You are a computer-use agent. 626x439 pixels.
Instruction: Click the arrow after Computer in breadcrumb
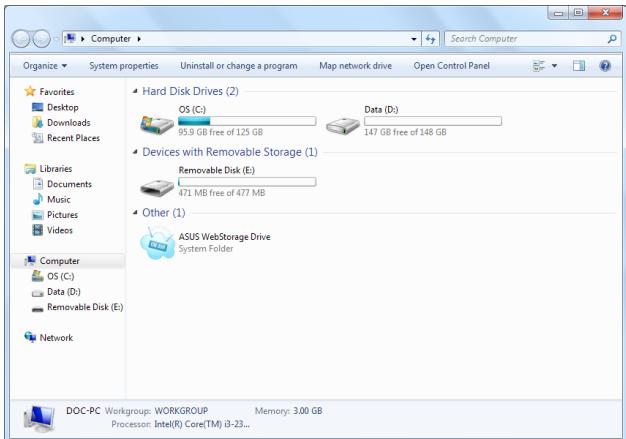139,39
